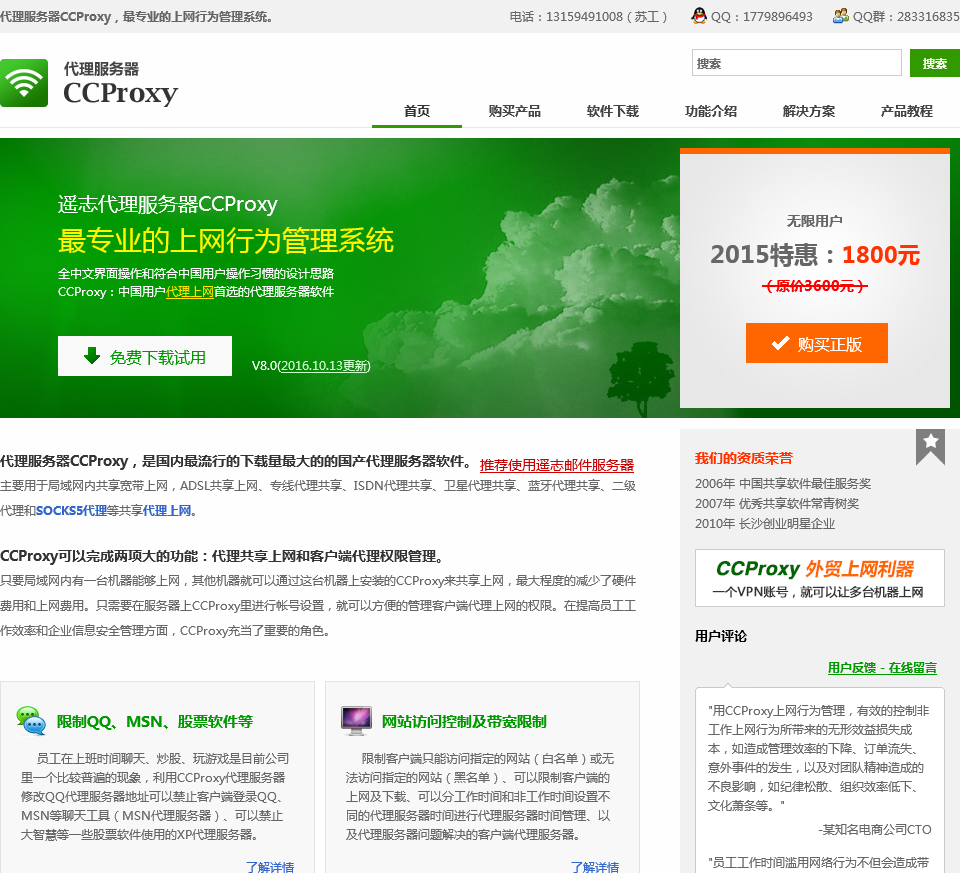Open the 2016.10.13更新 version link
This screenshot has width=960, height=873.
click(x=324, y=366)
